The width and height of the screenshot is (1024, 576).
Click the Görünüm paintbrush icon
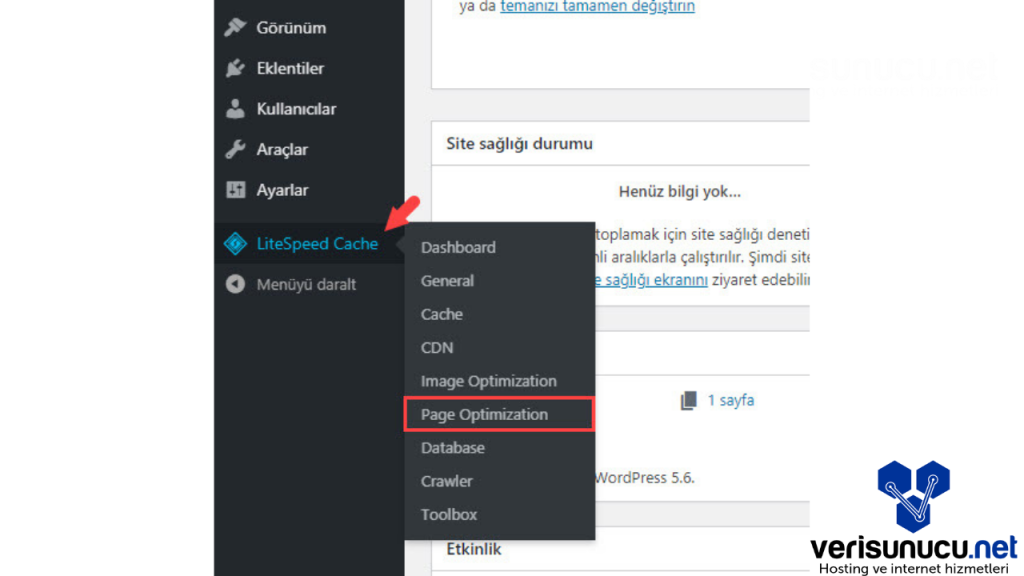(235, 28)
